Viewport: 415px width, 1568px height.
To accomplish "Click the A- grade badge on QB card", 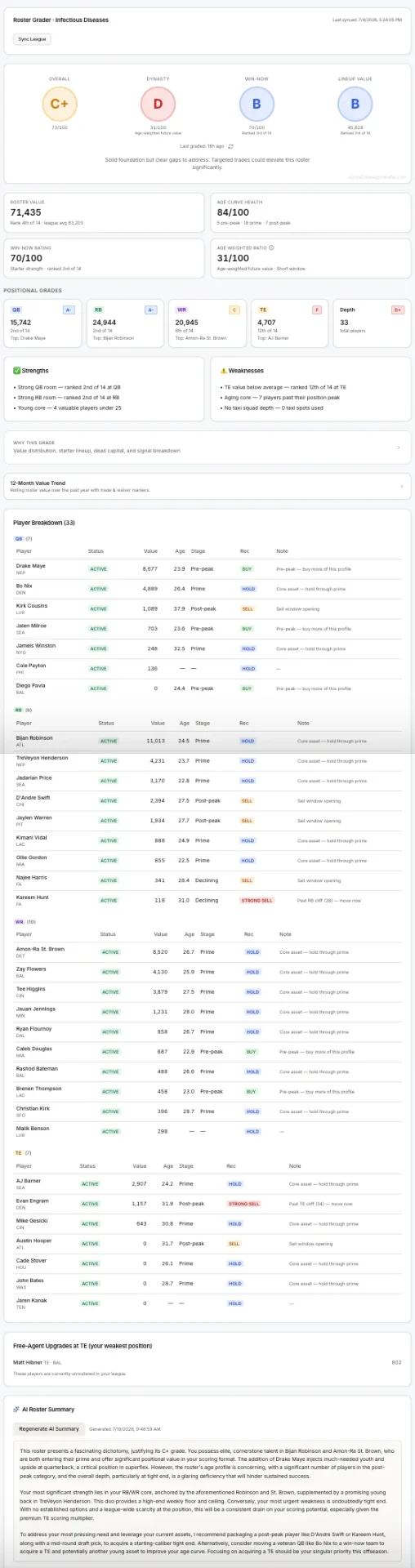I will click(x=69, y=310).
